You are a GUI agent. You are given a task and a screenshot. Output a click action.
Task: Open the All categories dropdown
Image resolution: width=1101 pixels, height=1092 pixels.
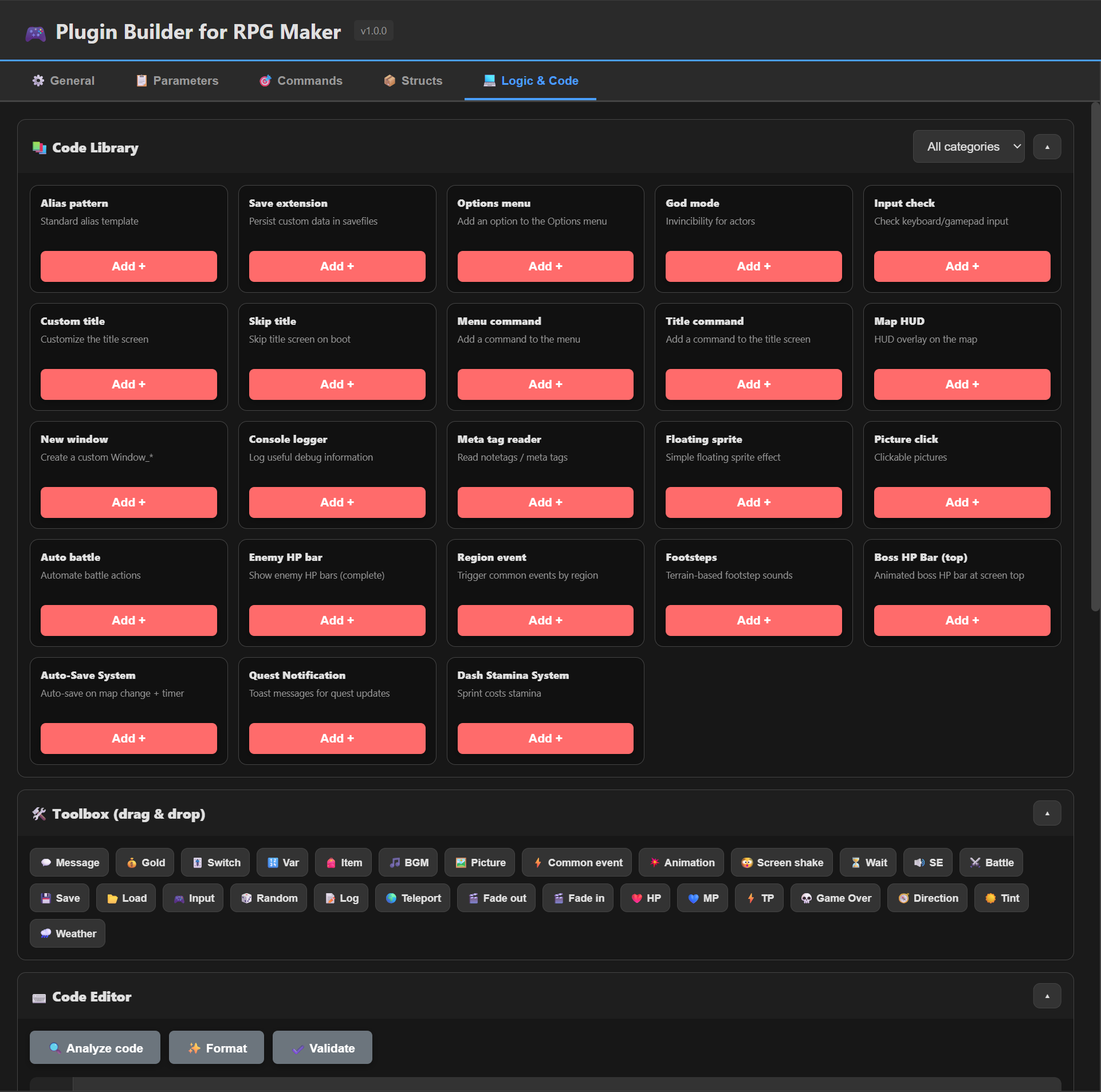[968, 147]
